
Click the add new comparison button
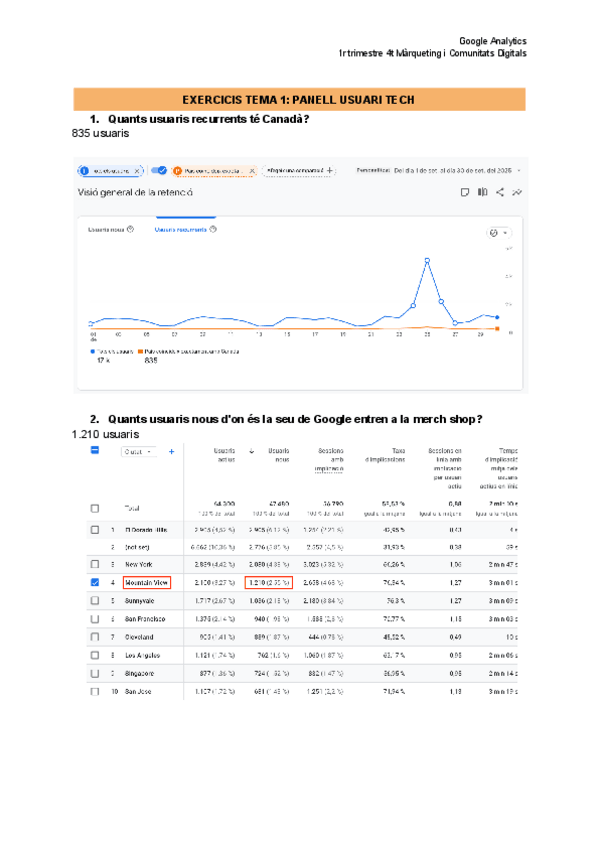299,171
